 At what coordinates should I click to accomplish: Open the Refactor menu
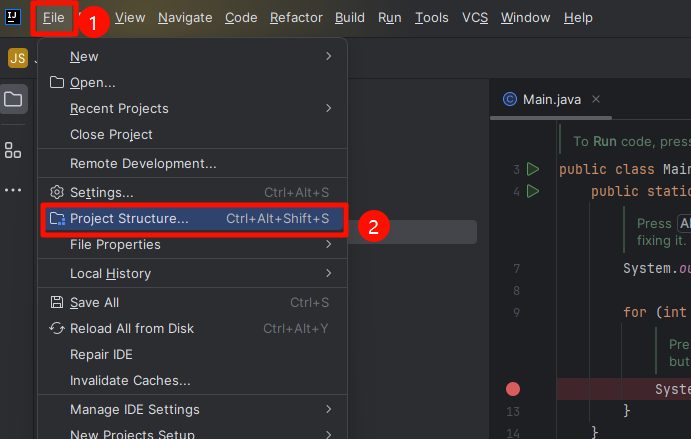coord(296,18)
